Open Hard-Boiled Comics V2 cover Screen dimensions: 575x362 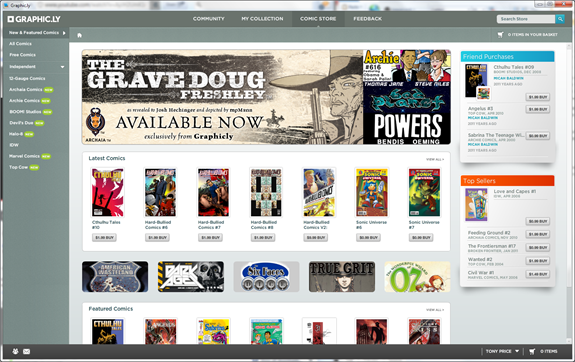pos(319,193)
